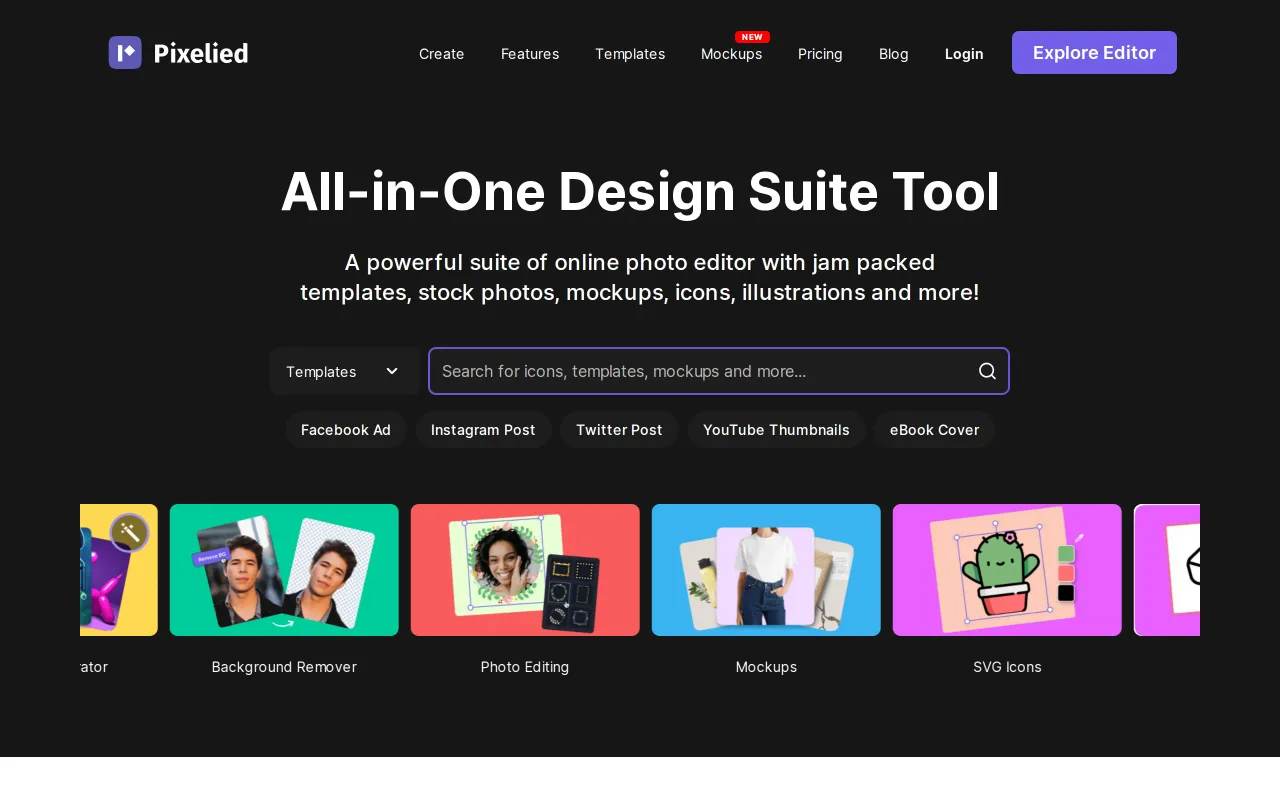The height and width of the screenshot is (800, 1280).
Task: Click the Photo Editing label
Action: click(x=525, y=667)
